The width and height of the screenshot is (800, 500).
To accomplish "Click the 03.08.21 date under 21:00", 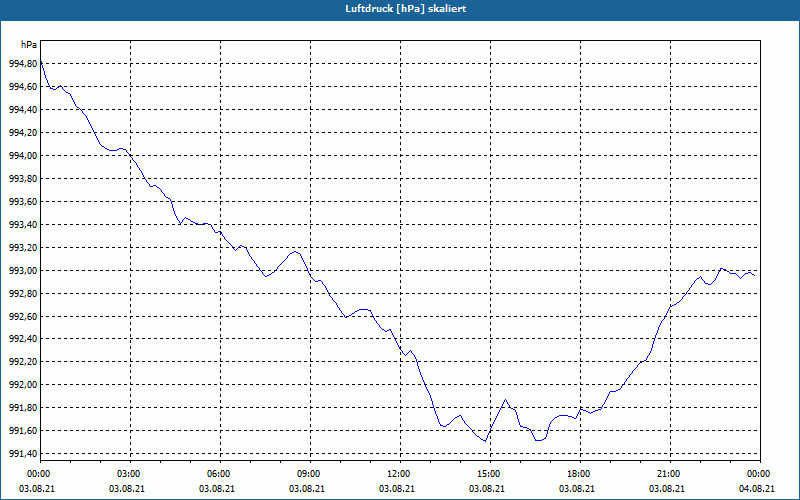I will click(x=667, y=488).
